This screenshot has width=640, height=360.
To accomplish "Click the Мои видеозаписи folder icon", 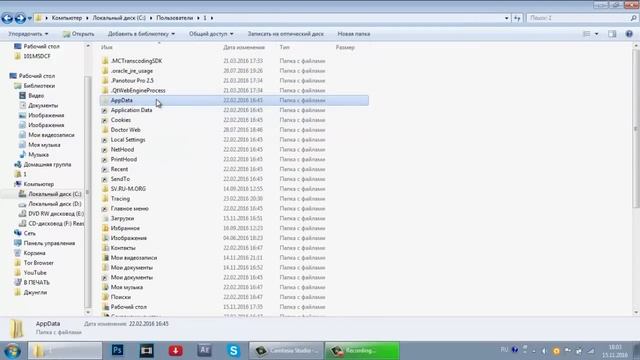I will (105, 258).
